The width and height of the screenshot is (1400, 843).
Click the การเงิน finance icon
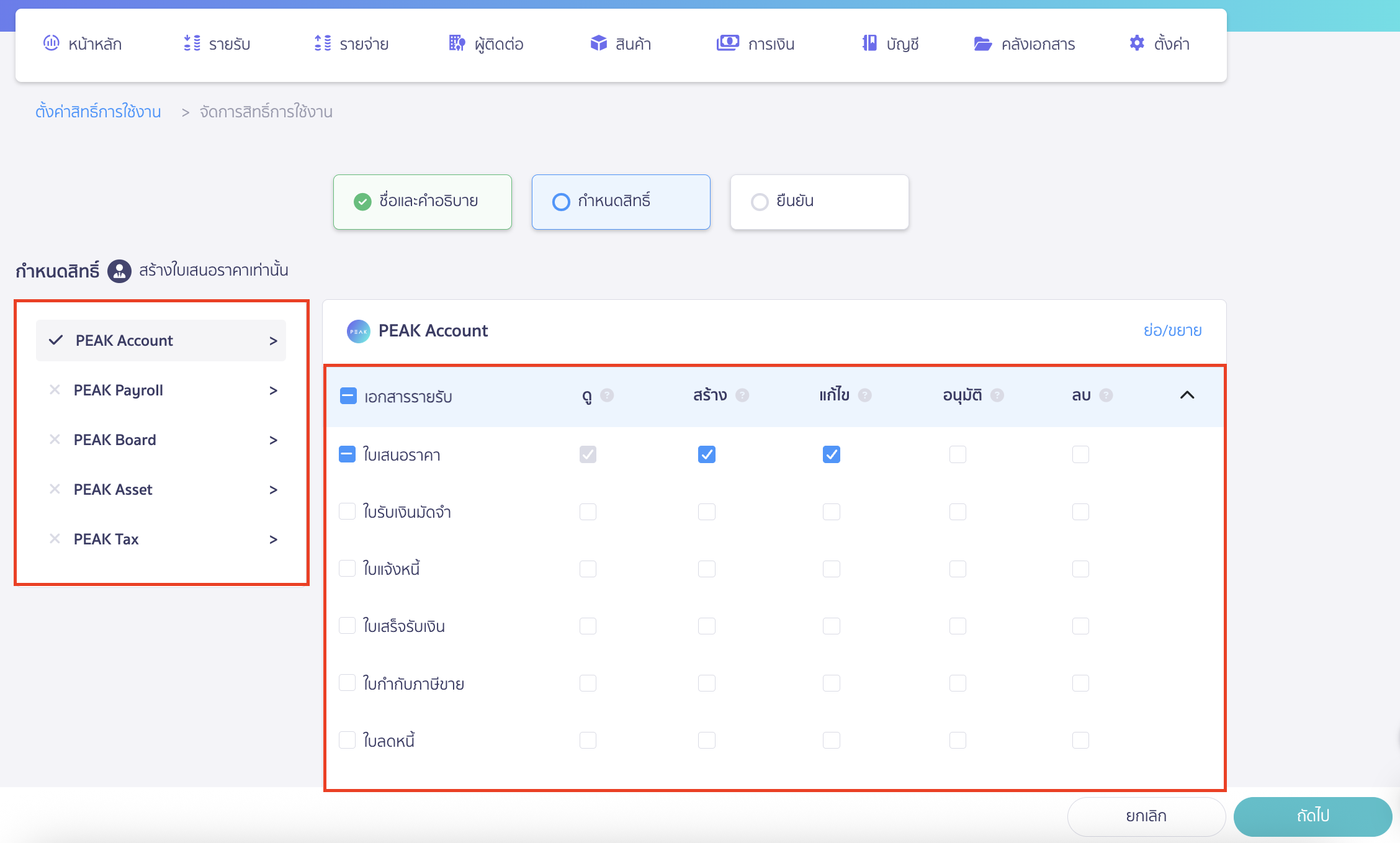pos(727,43)
